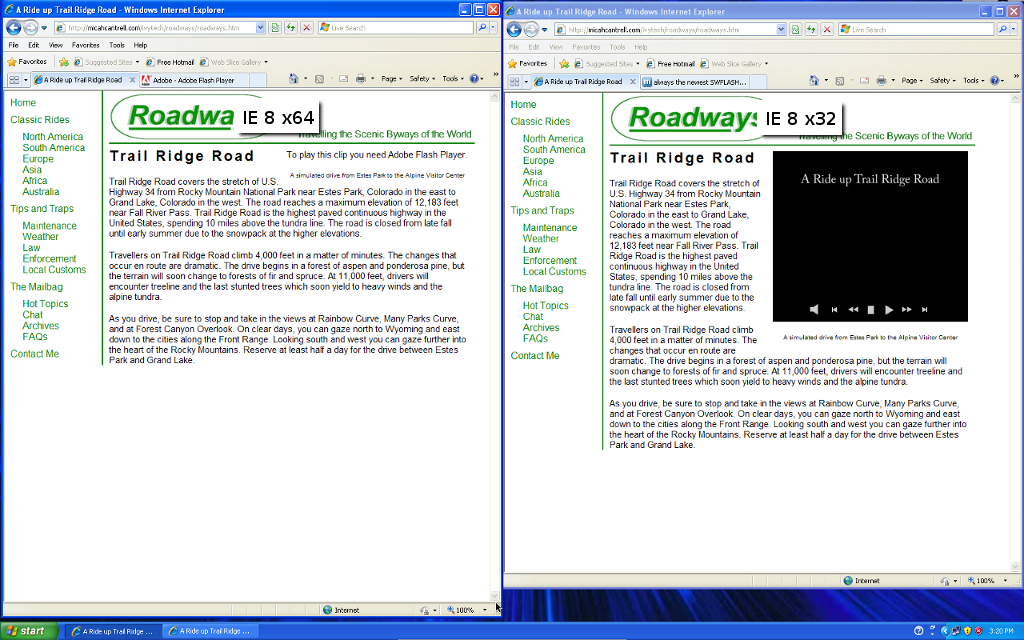1024x640 pixels.
Task: Click Refresh icon in right window address bar
Action: [x=811, y=30]
